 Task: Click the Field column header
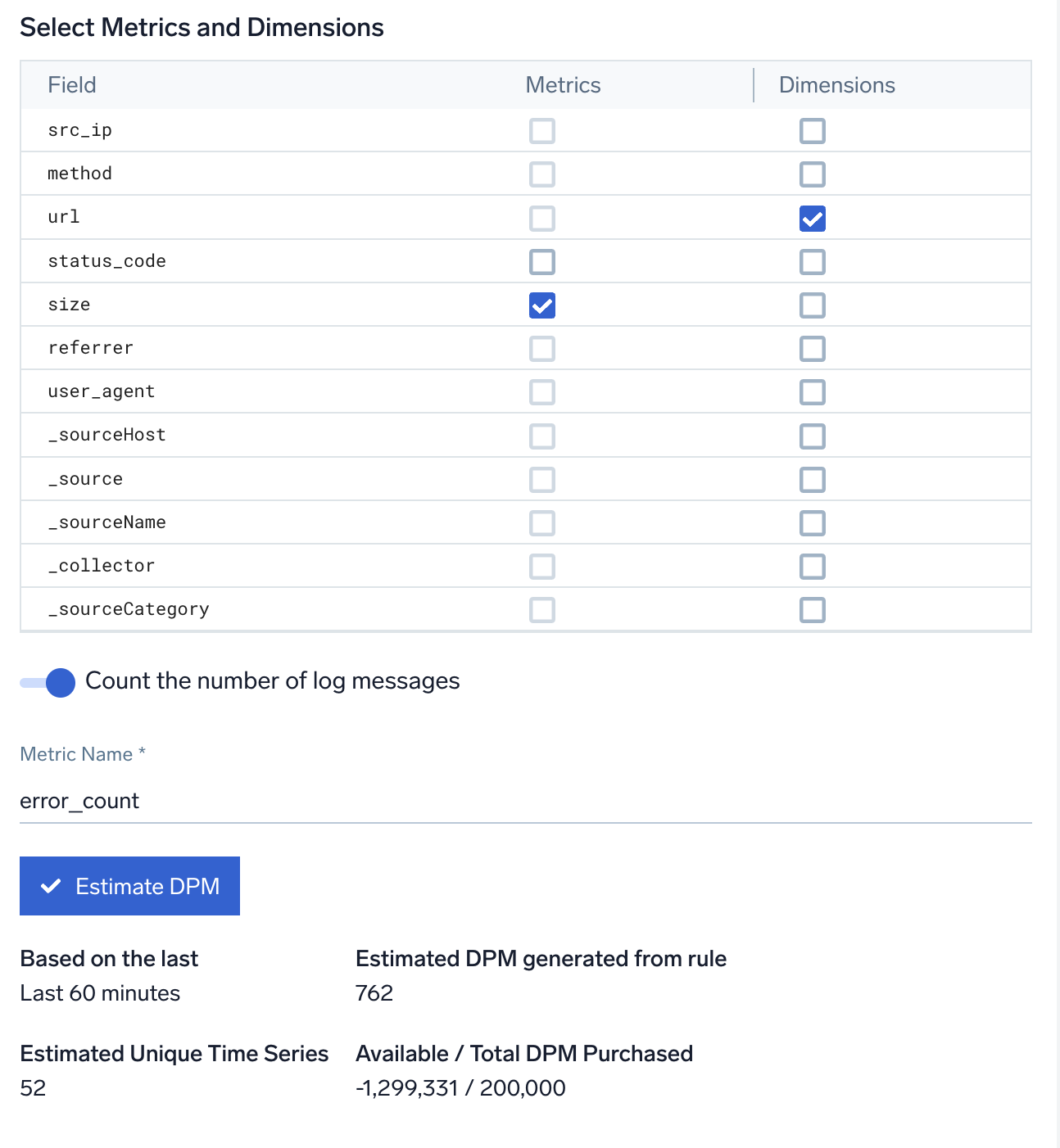click(72, 85)
